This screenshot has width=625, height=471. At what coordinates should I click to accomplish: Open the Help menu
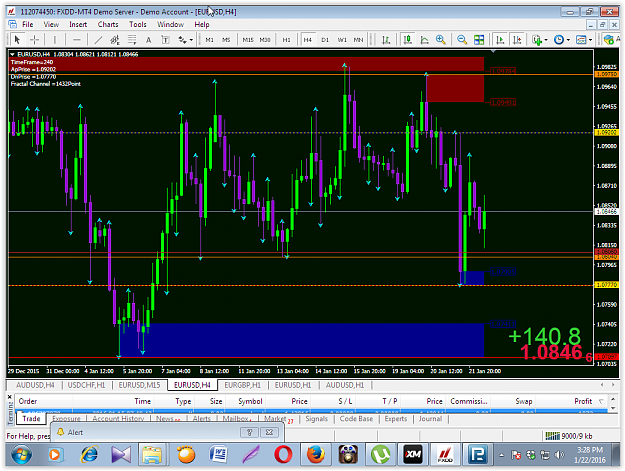[x=202, y=24]
